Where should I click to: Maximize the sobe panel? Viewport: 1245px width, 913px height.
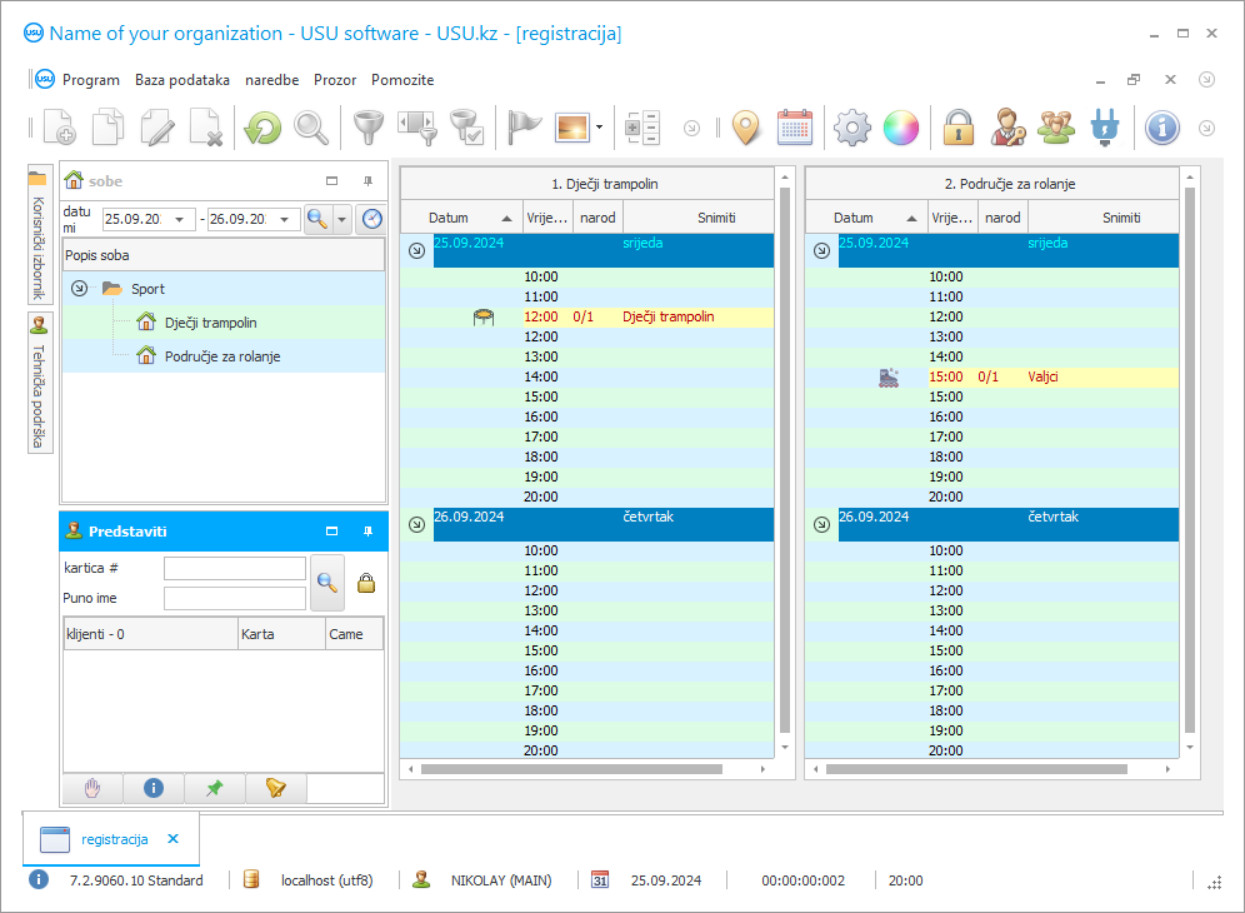pos(332,181)
